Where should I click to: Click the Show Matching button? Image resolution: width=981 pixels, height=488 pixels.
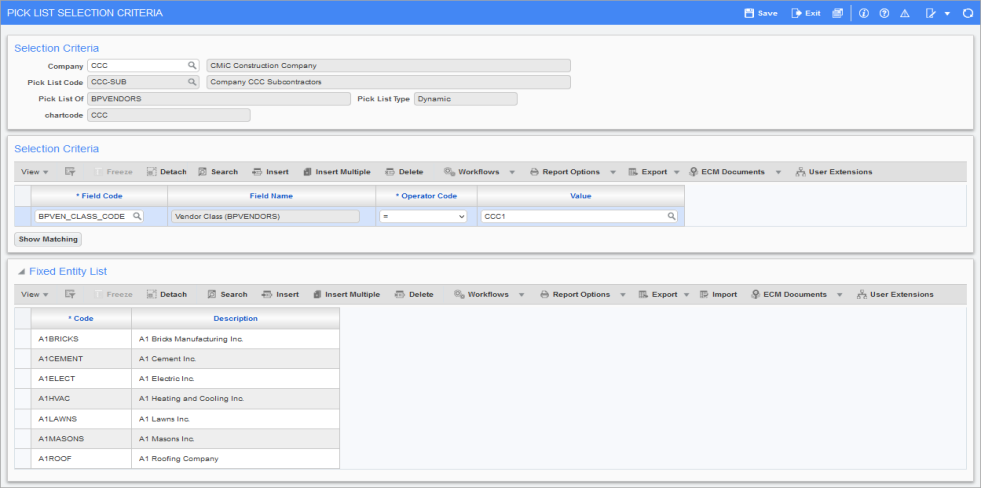click(48, 239)
